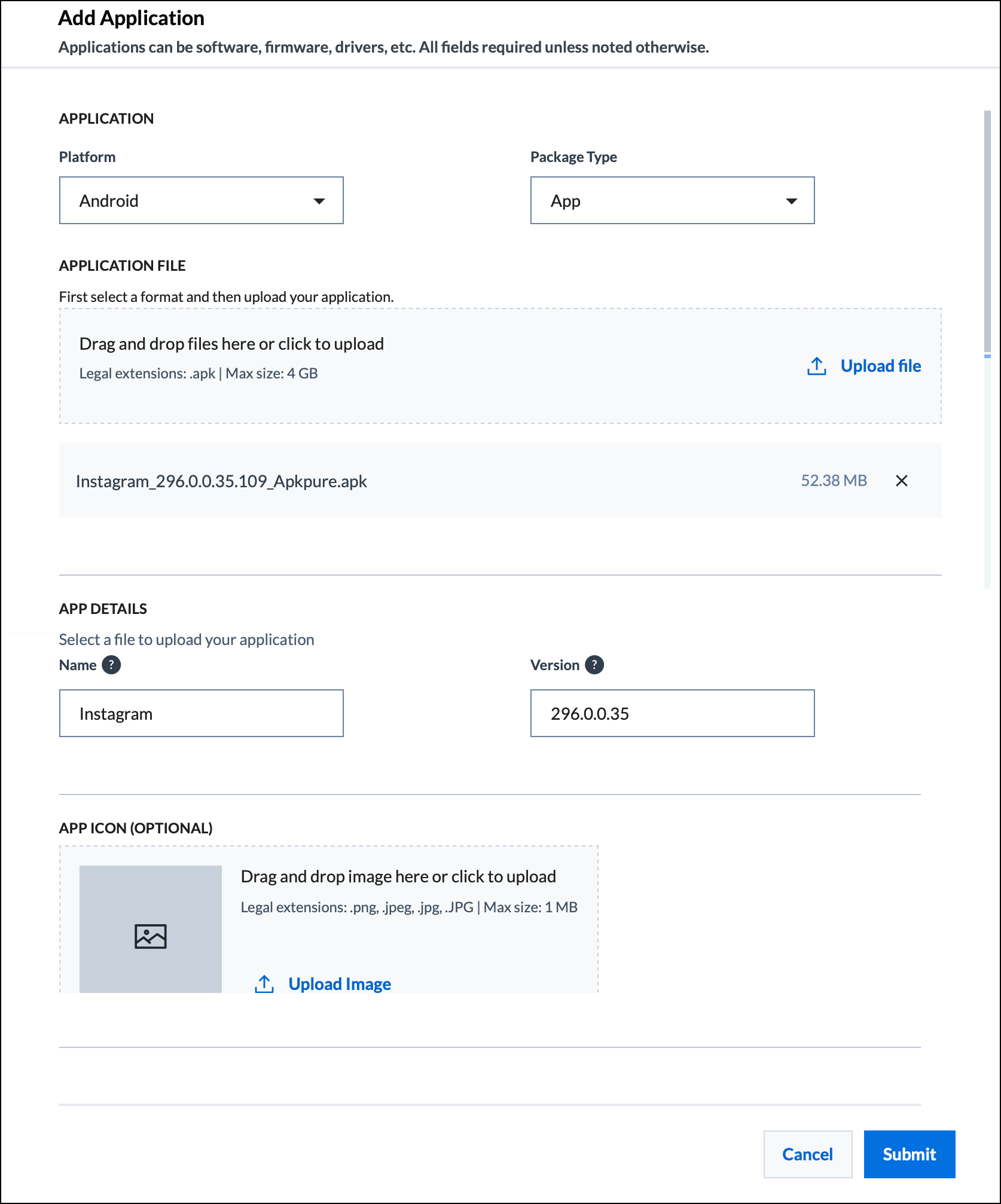Click the vertical scrollbar on the right
1001x1204 pixels.
coord(988,232)
